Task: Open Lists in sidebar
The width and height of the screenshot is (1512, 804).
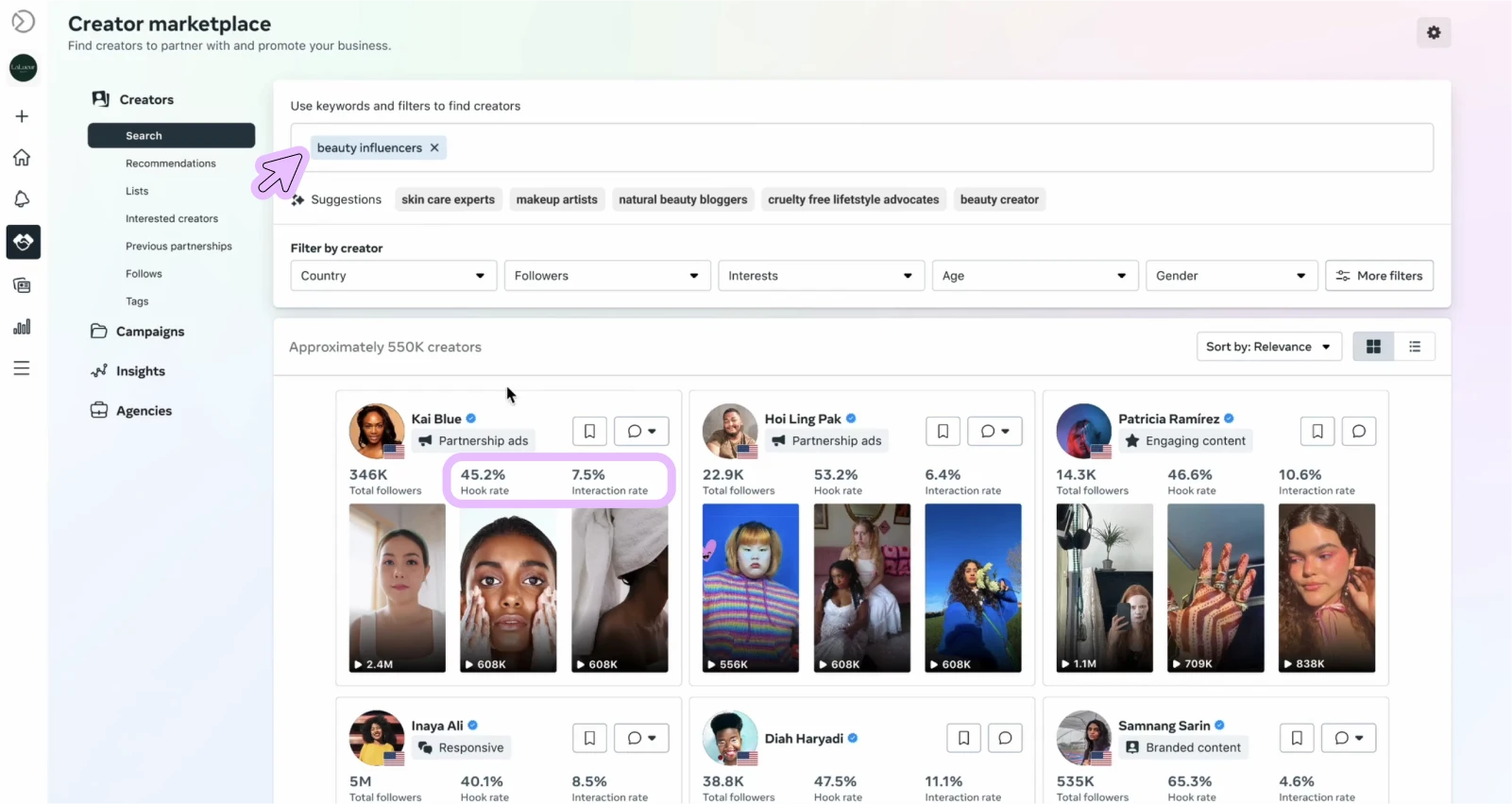Action: pos(137,191)
